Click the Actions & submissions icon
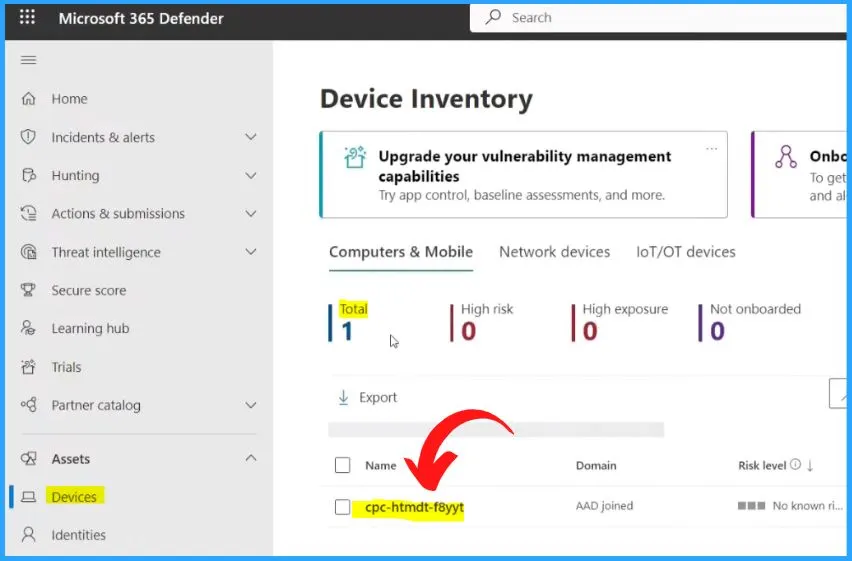 point(28,214)
